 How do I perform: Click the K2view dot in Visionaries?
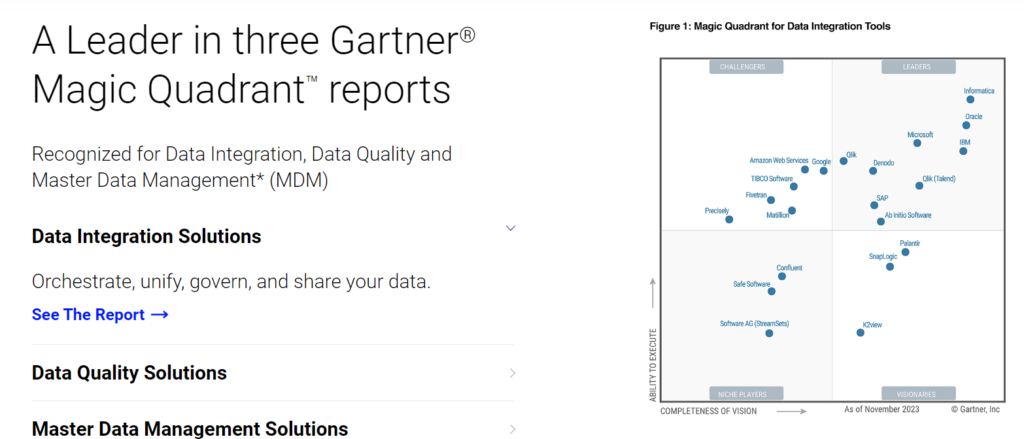[860, 333]
